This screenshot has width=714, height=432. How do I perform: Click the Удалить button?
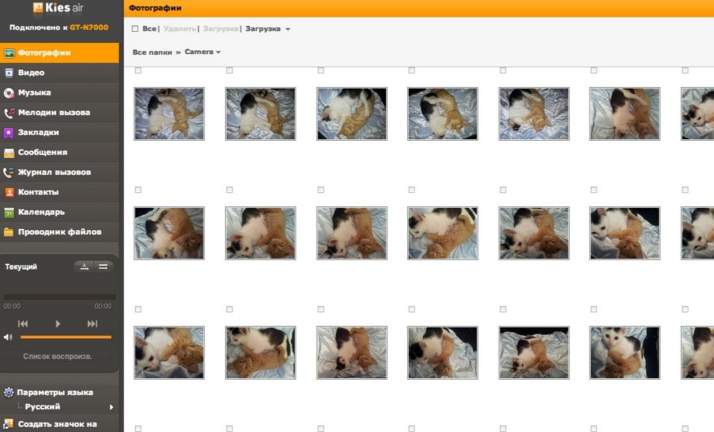(x=179, y=29)
